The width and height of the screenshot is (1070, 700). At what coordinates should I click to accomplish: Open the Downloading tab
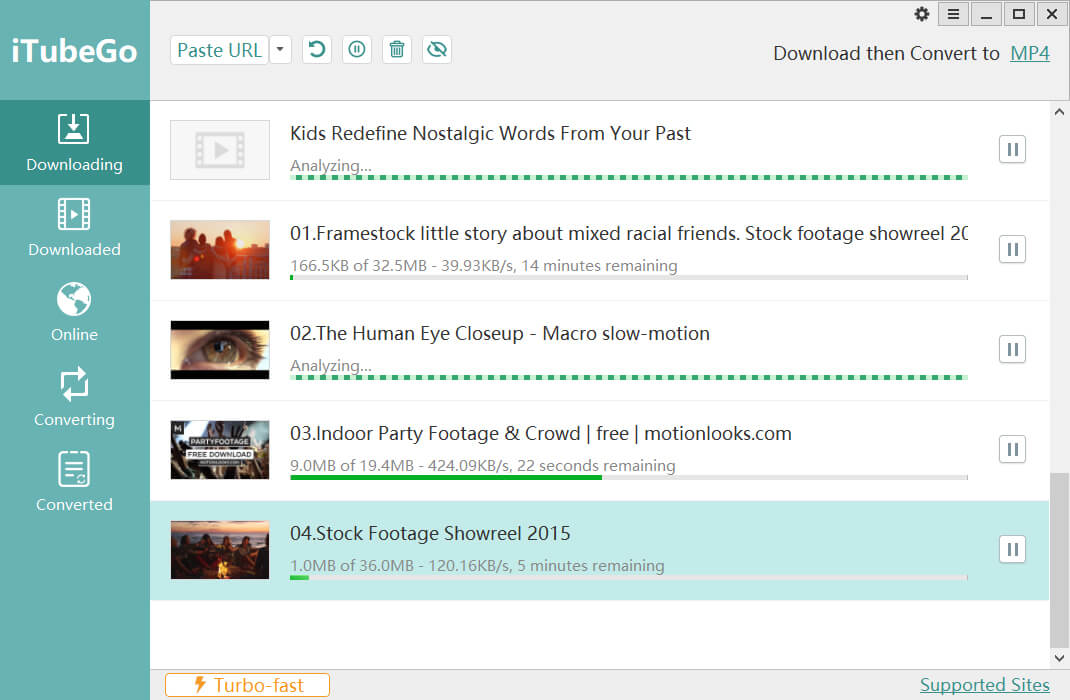click(x=74, y=143)
